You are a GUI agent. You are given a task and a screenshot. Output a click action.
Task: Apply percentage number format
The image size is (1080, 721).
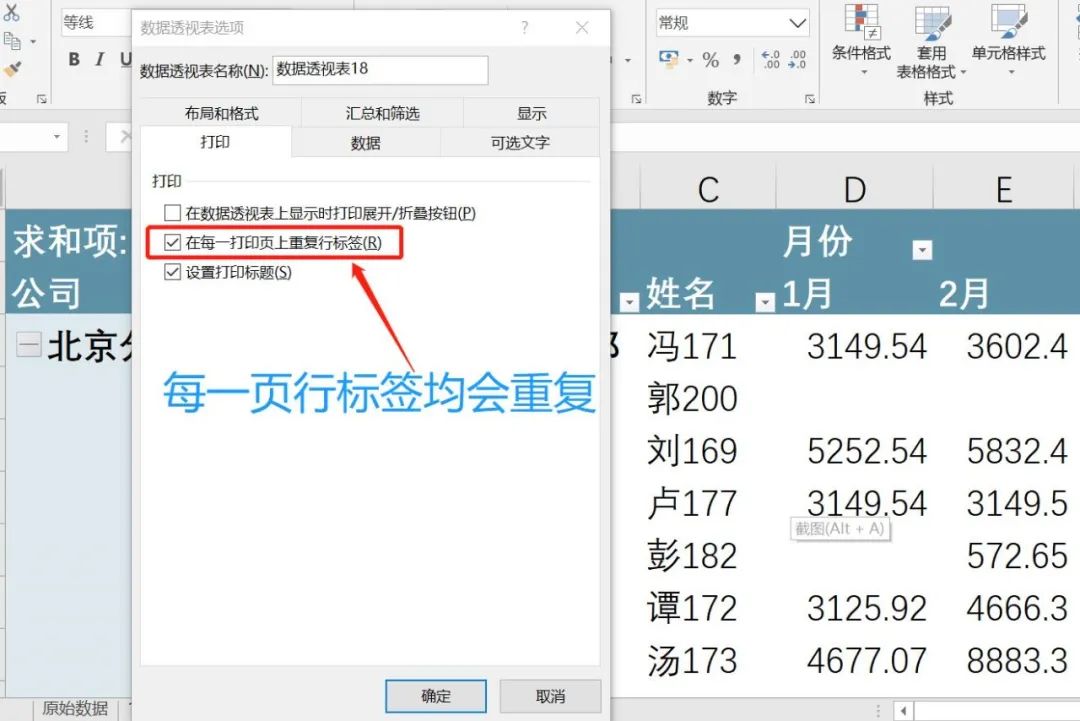[x=712, y=60]
